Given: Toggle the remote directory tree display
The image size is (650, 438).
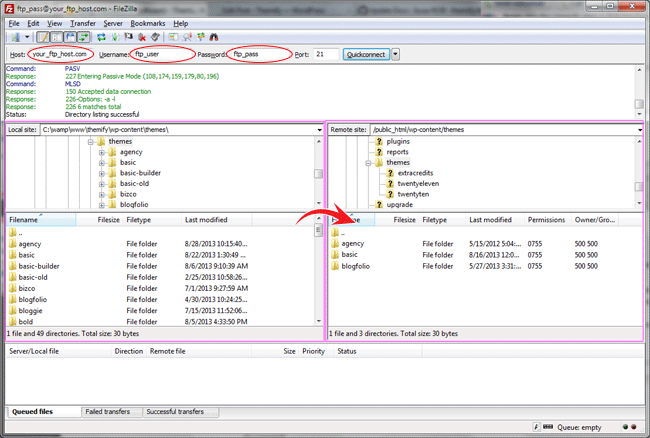Looking at the screenshot, I should point(70,37).
